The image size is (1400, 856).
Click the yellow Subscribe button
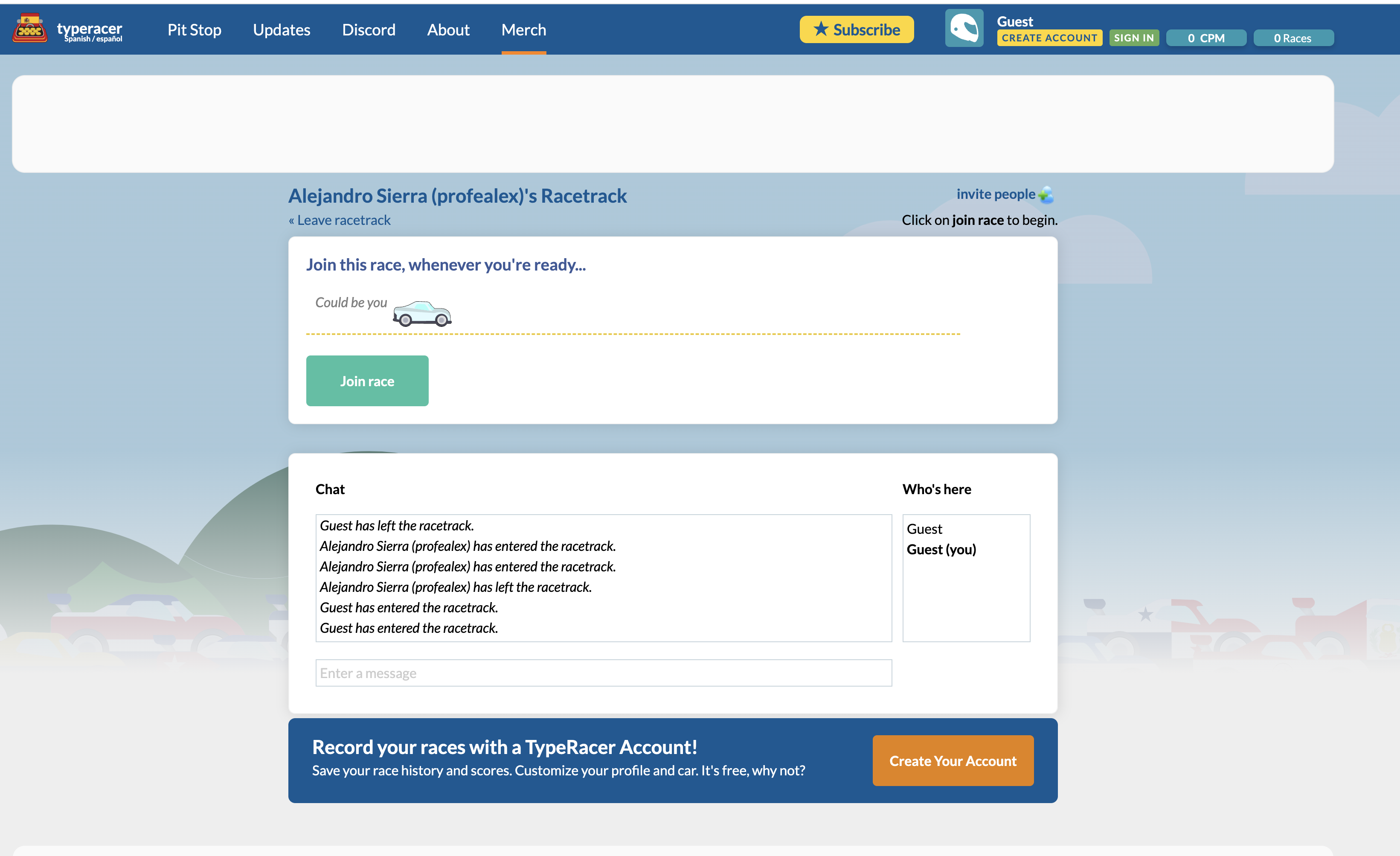click(x=857, y=29)
